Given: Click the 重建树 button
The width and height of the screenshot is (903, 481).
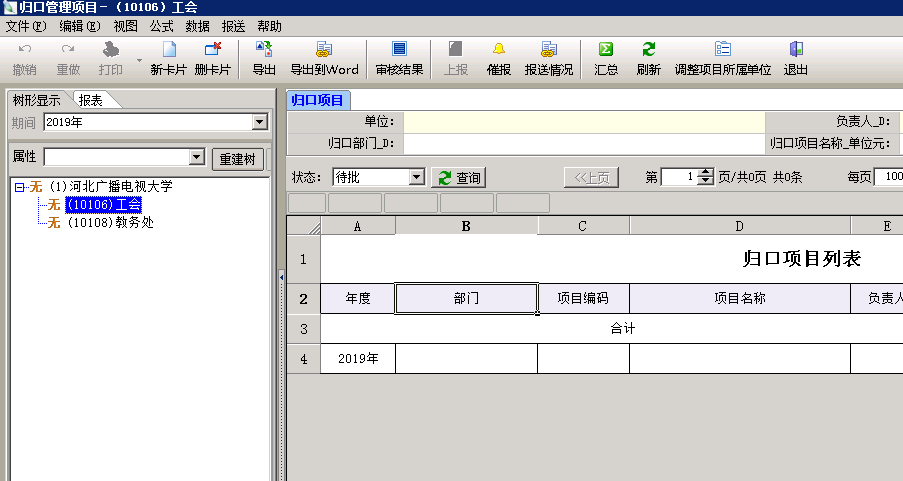Looking at the screenshot, I should (x=237, y=159).
